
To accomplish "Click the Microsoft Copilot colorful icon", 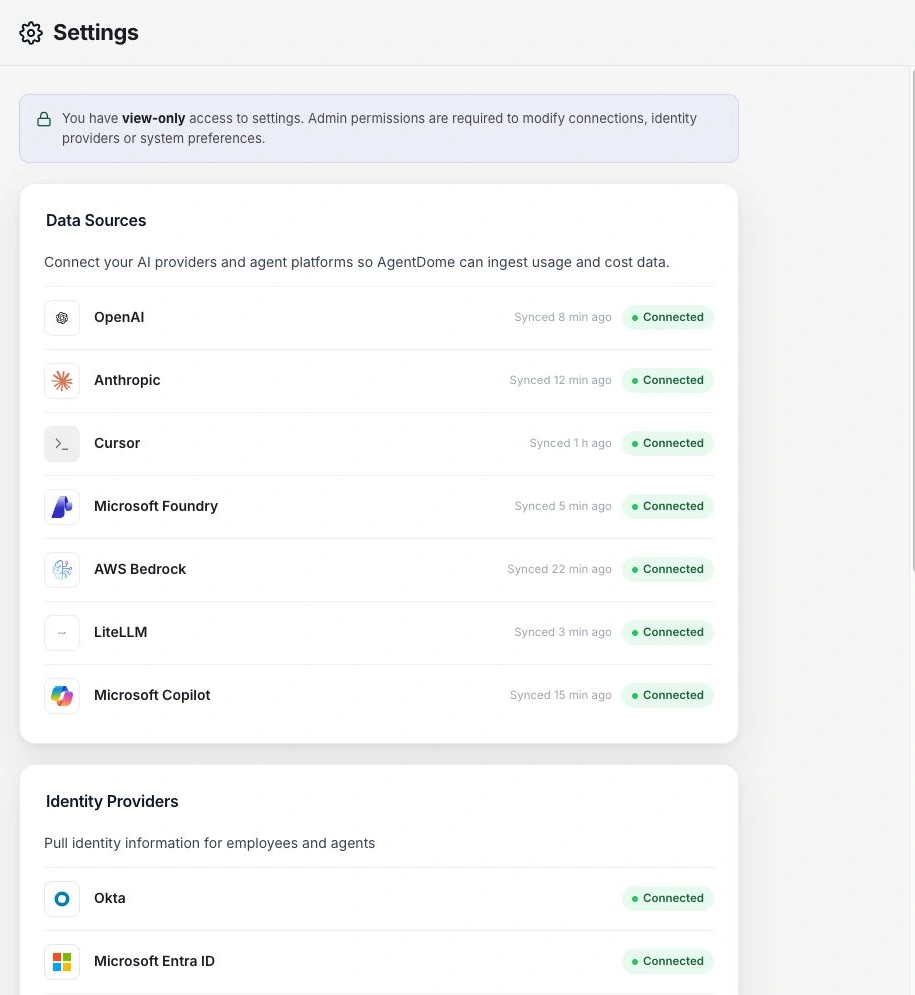I will click(62, 695).
